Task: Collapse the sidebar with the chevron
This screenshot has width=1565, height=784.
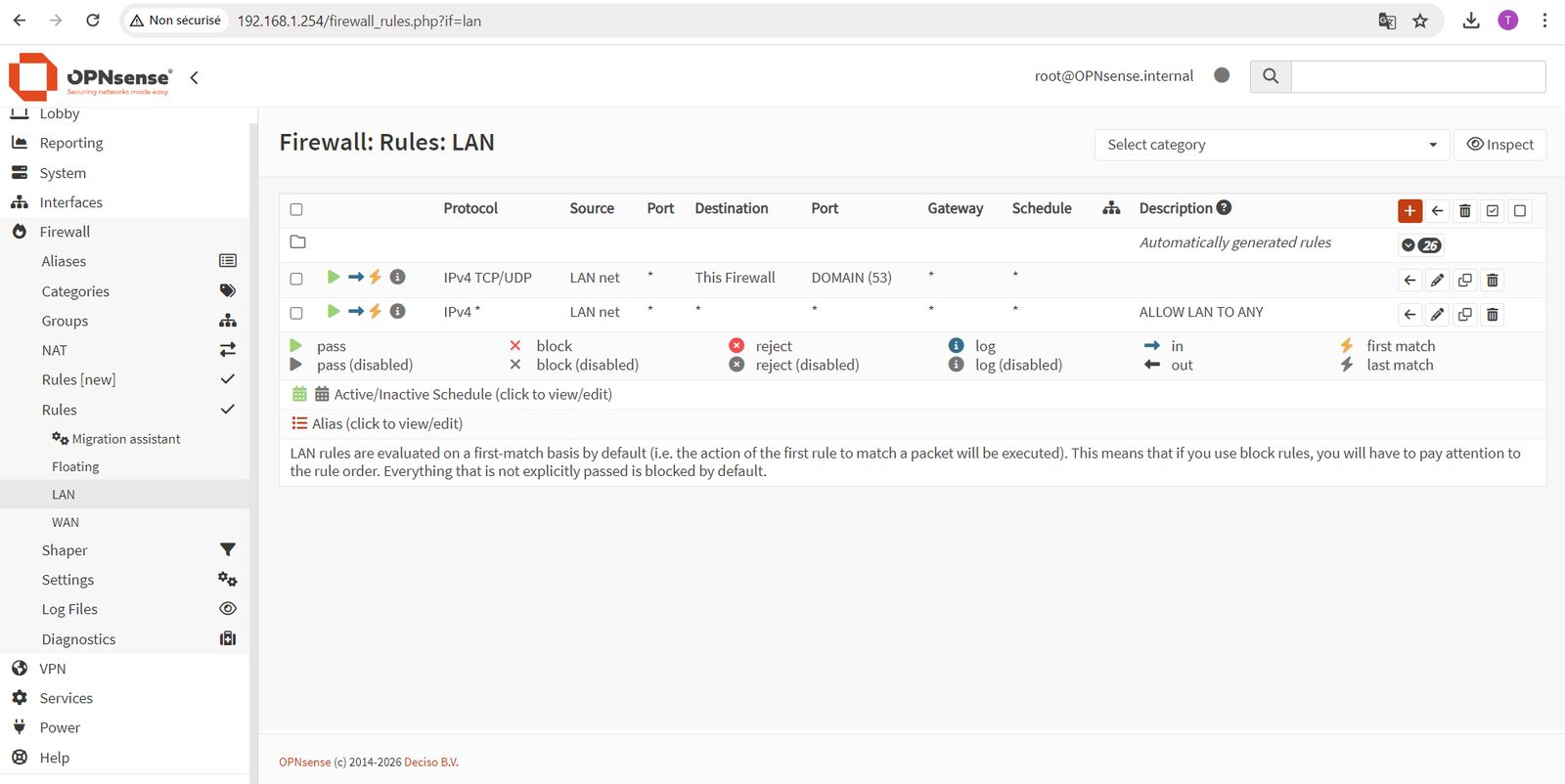Action: 194,77
